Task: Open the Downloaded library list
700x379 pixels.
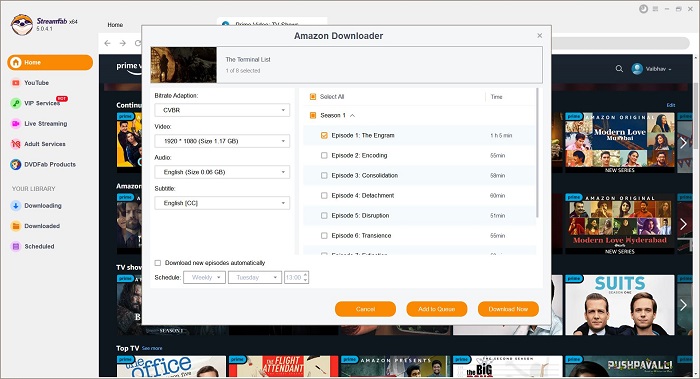Action: 42,226
